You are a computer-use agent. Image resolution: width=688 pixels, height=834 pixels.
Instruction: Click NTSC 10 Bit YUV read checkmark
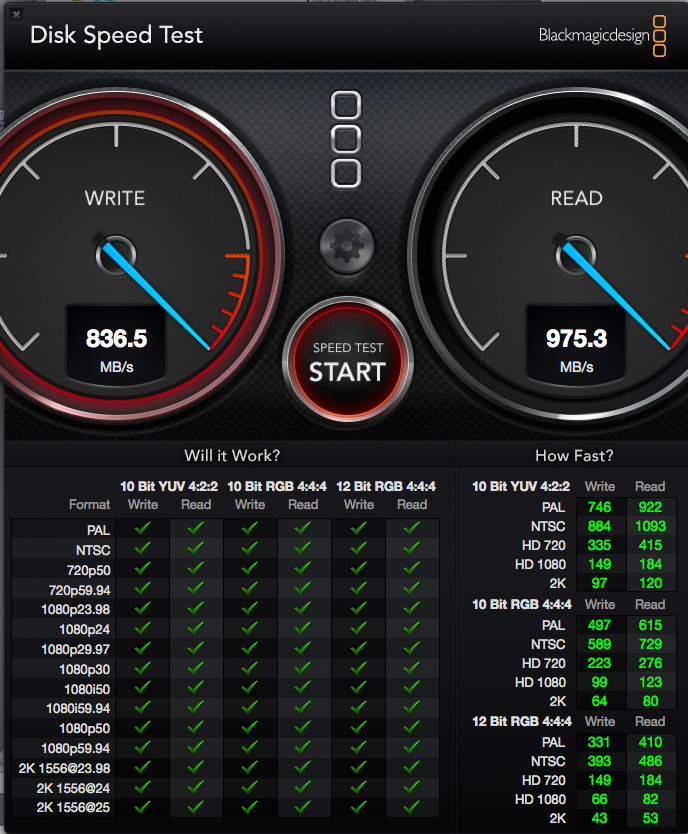[196, 548]
